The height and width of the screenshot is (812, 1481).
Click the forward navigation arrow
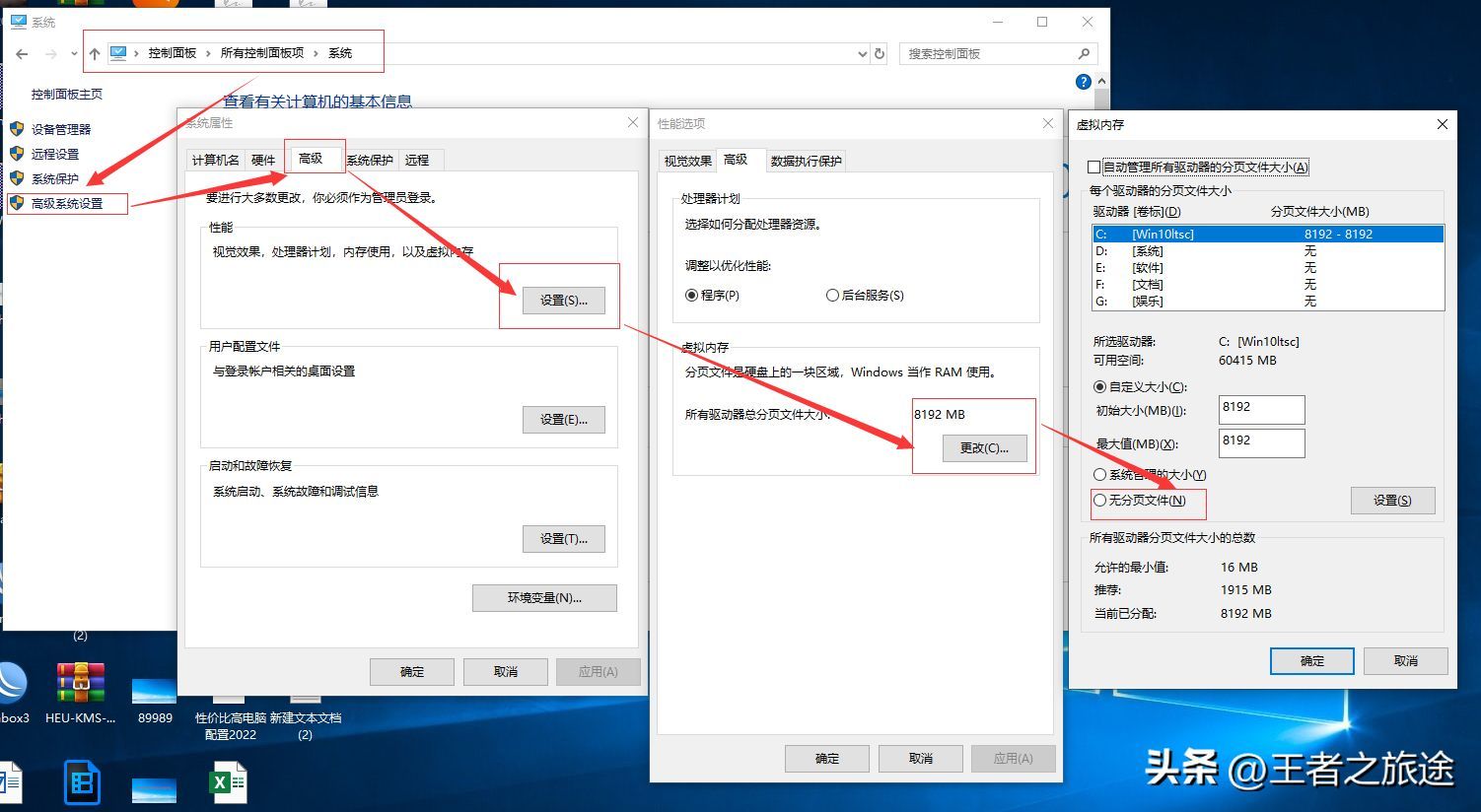(50, 54)
